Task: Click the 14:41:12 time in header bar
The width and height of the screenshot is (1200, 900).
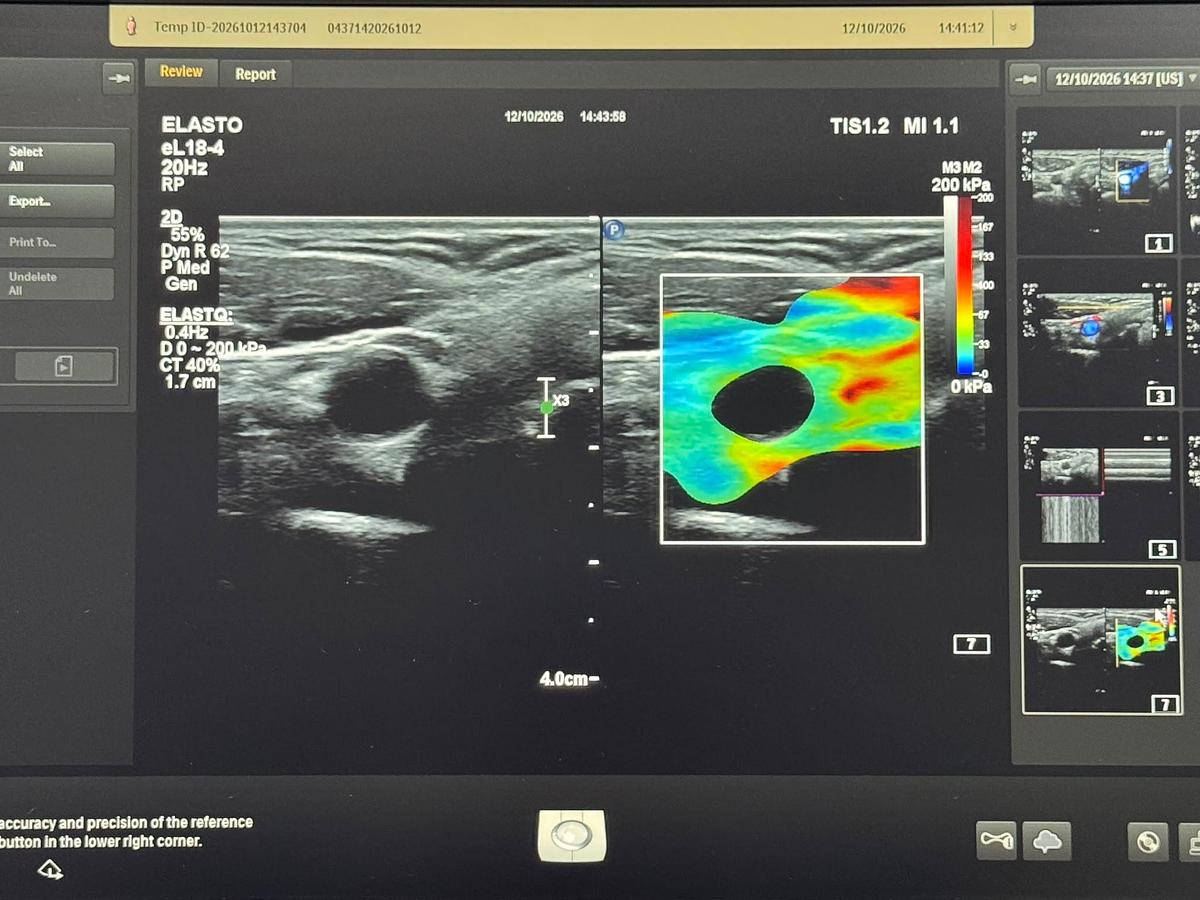Action: 961,28
